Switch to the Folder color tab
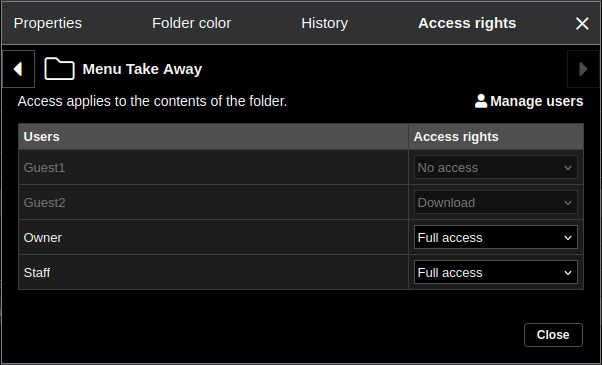Viewport: 602px width, 365px height. [x=192, y=23]
